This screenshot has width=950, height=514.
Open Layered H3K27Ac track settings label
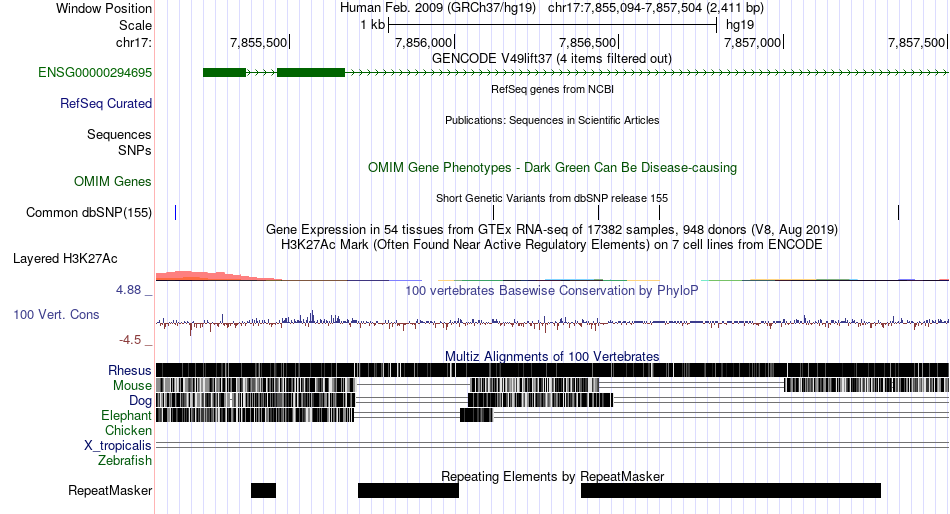pos(65,259)
